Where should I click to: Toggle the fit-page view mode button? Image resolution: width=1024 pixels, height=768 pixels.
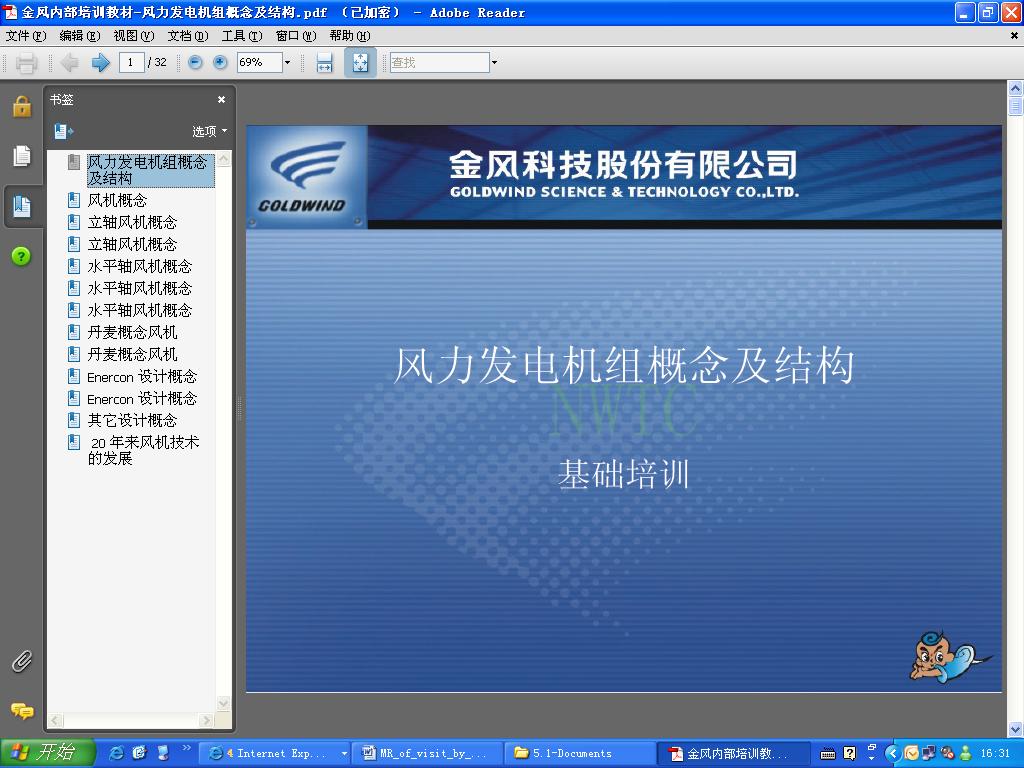pos(359,62)
